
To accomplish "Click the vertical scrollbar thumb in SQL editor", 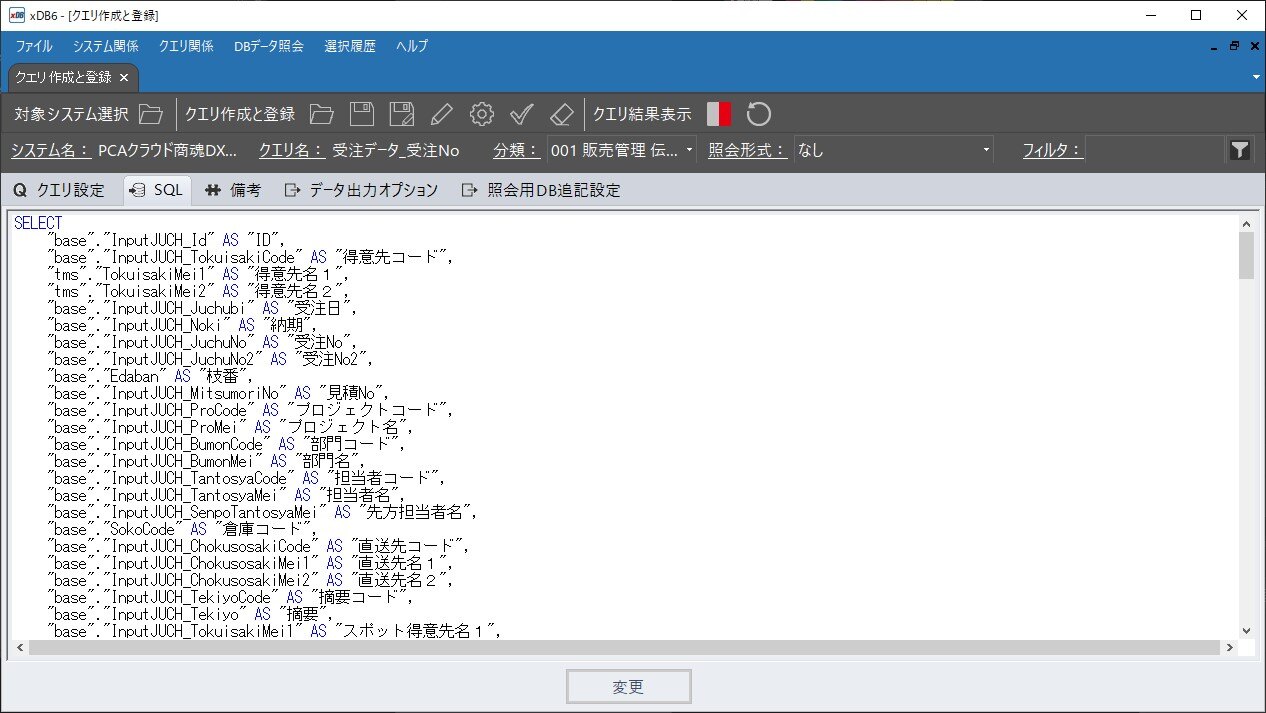I will click(1246, 256).
